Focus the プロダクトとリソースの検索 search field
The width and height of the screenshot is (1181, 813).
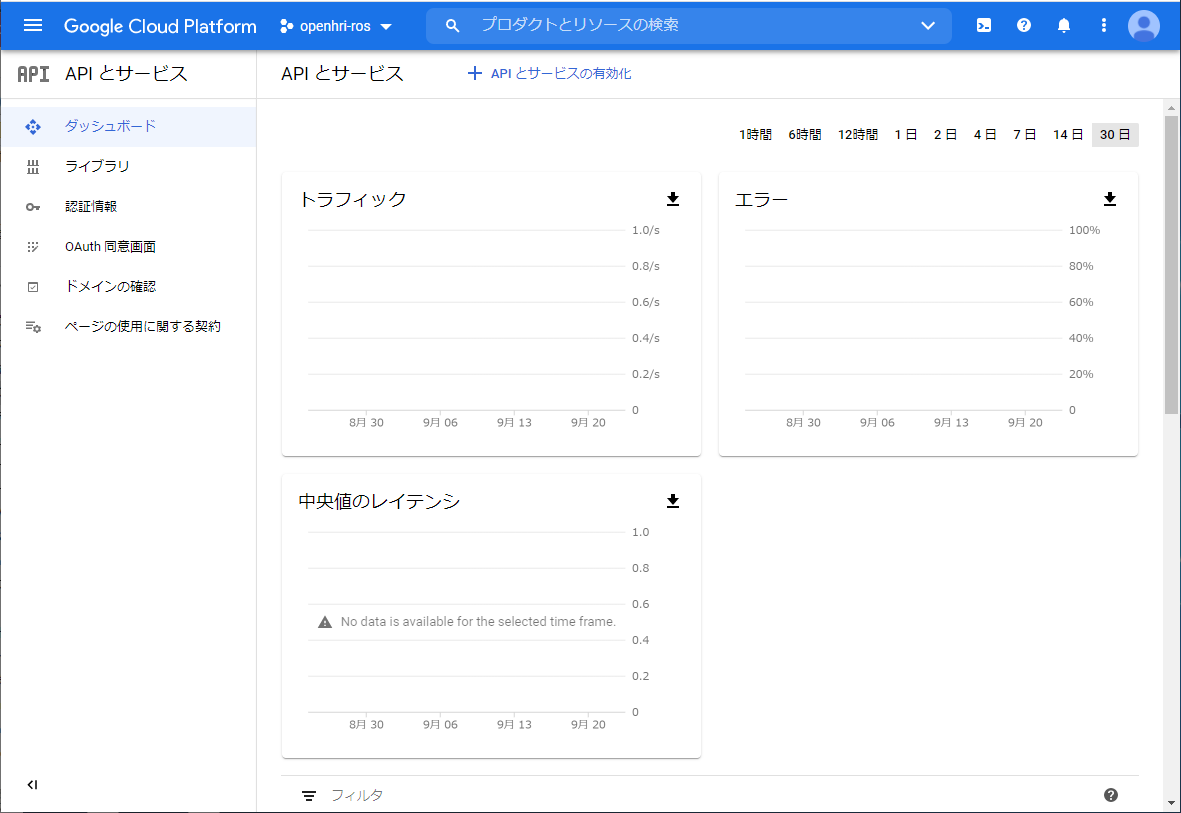(689, 26)
